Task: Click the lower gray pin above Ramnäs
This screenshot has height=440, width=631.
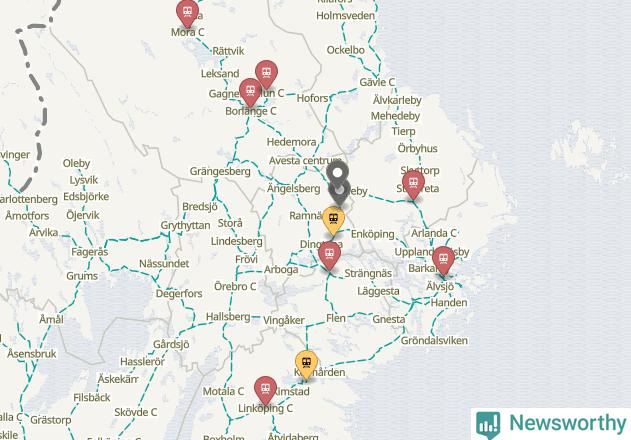Action: coord(339,193)
